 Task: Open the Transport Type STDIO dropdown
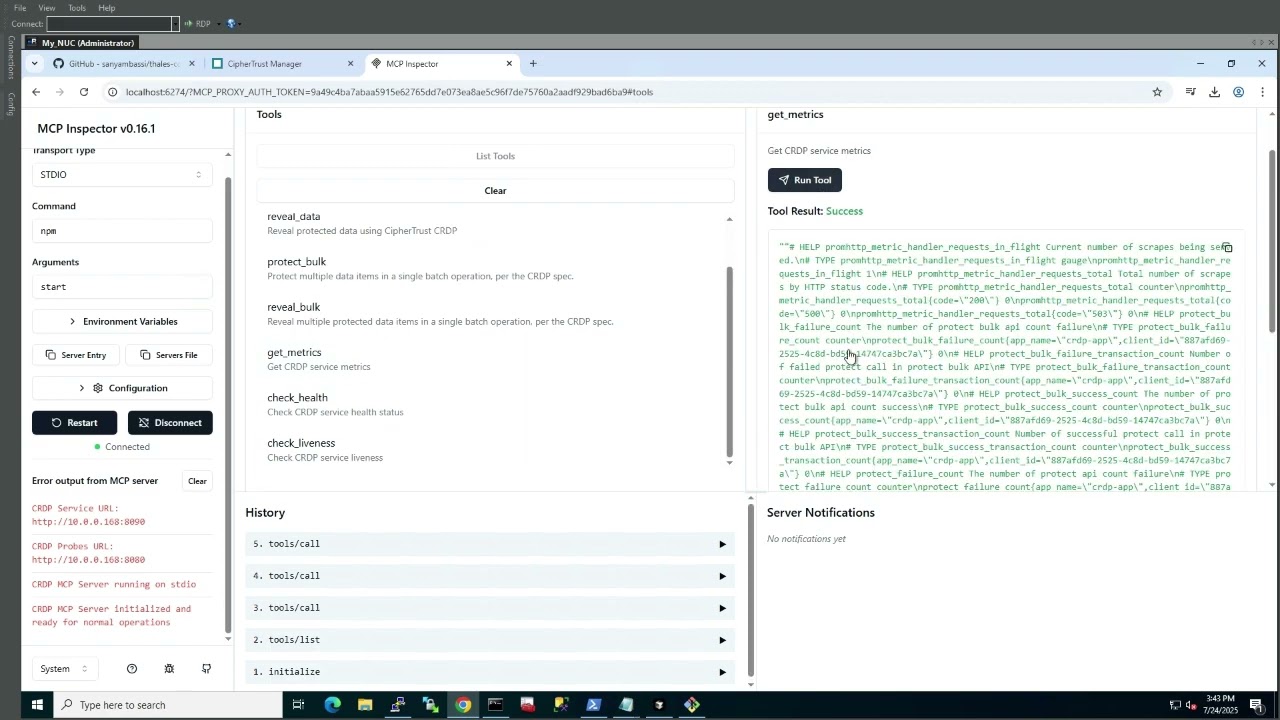pos(122,175)
